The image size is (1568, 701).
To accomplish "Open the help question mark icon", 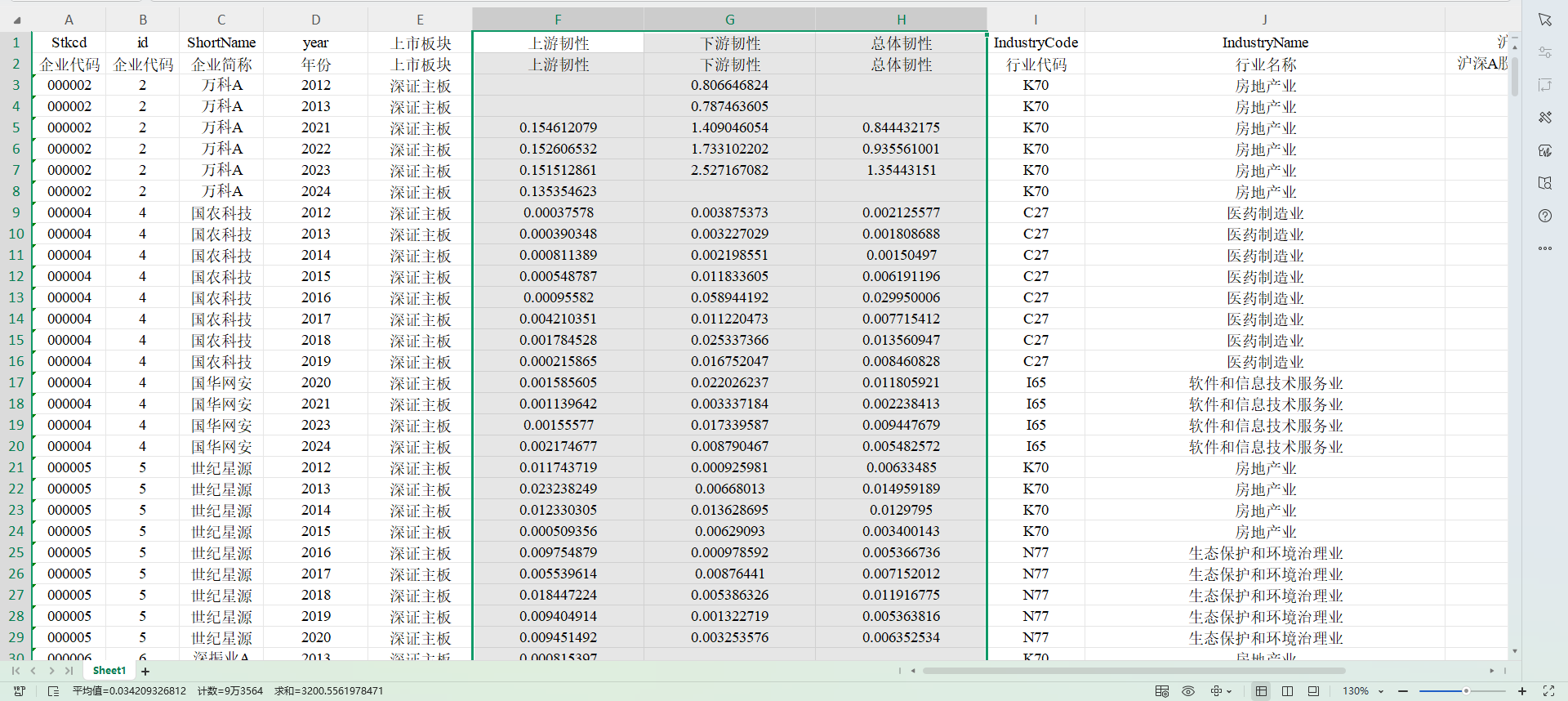I will tap(1544, 216).
